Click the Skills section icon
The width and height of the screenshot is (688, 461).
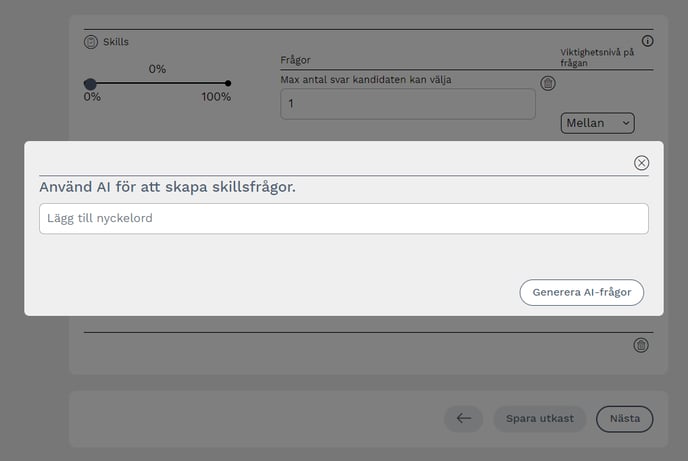pyautogui.click(x=91, y=42)
